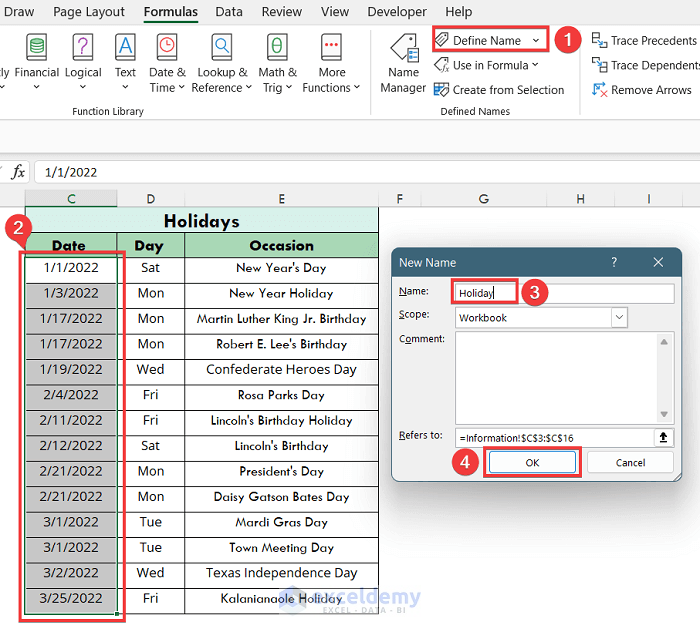Expand the Financial dropdown chevron

(37, 87)
